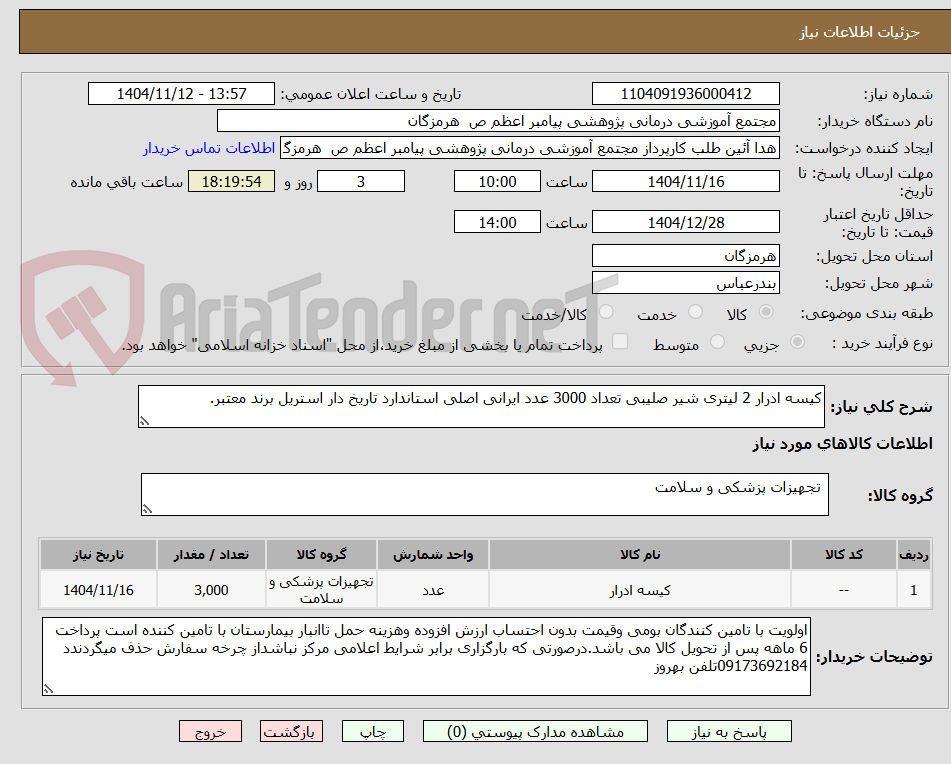This screenshot has width=951, height=764.
Task: Click the row number cell 1
Action: click(913, 590)
